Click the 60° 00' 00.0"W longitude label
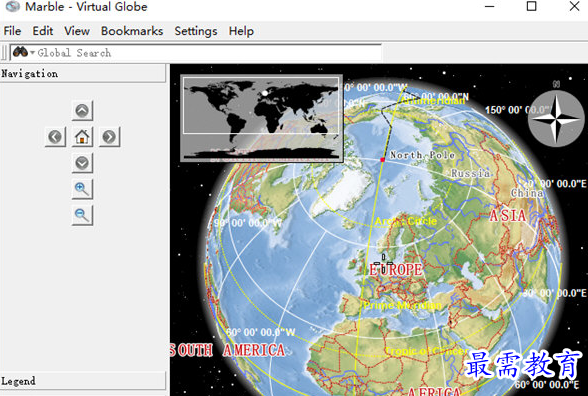588x396 pixels. coord(261,332)
